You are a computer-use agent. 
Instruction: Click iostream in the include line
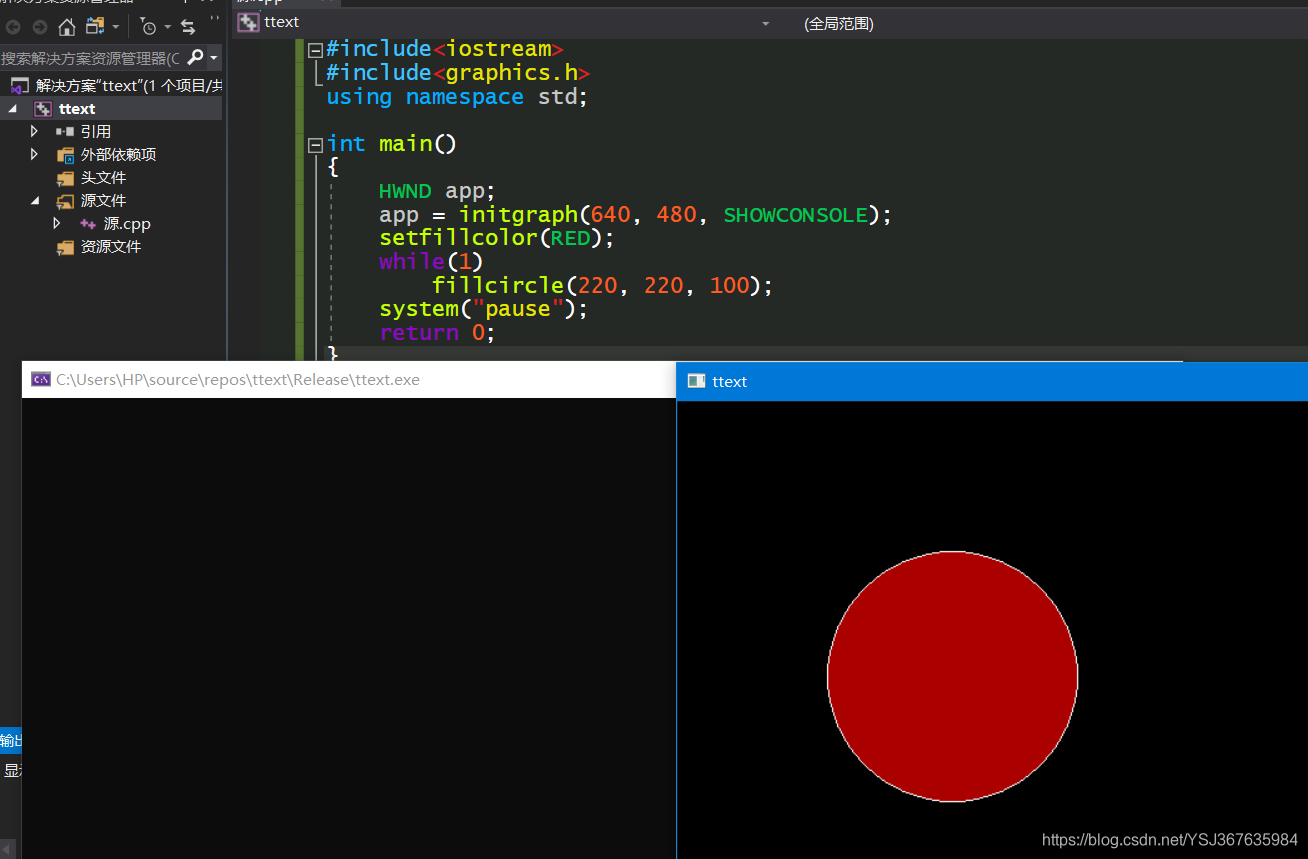point(498,49)
